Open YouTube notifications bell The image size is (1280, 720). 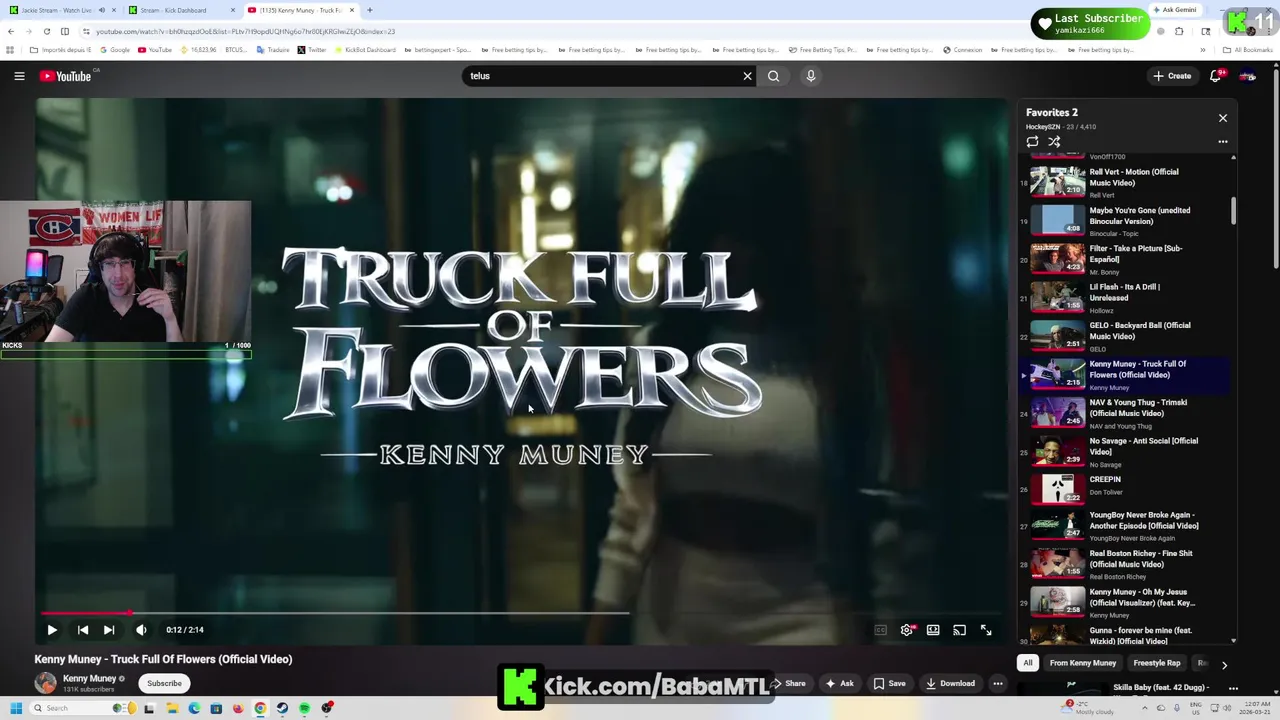pos(1216,76)
